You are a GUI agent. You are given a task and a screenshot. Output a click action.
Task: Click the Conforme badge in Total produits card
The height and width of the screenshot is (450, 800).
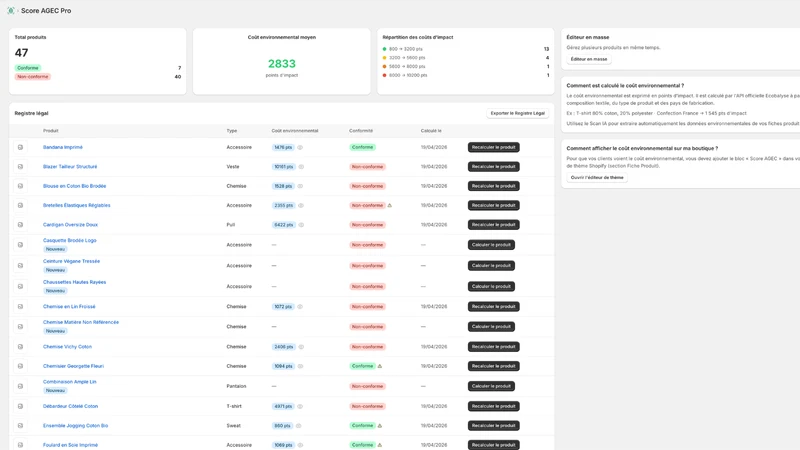(28, 68)
